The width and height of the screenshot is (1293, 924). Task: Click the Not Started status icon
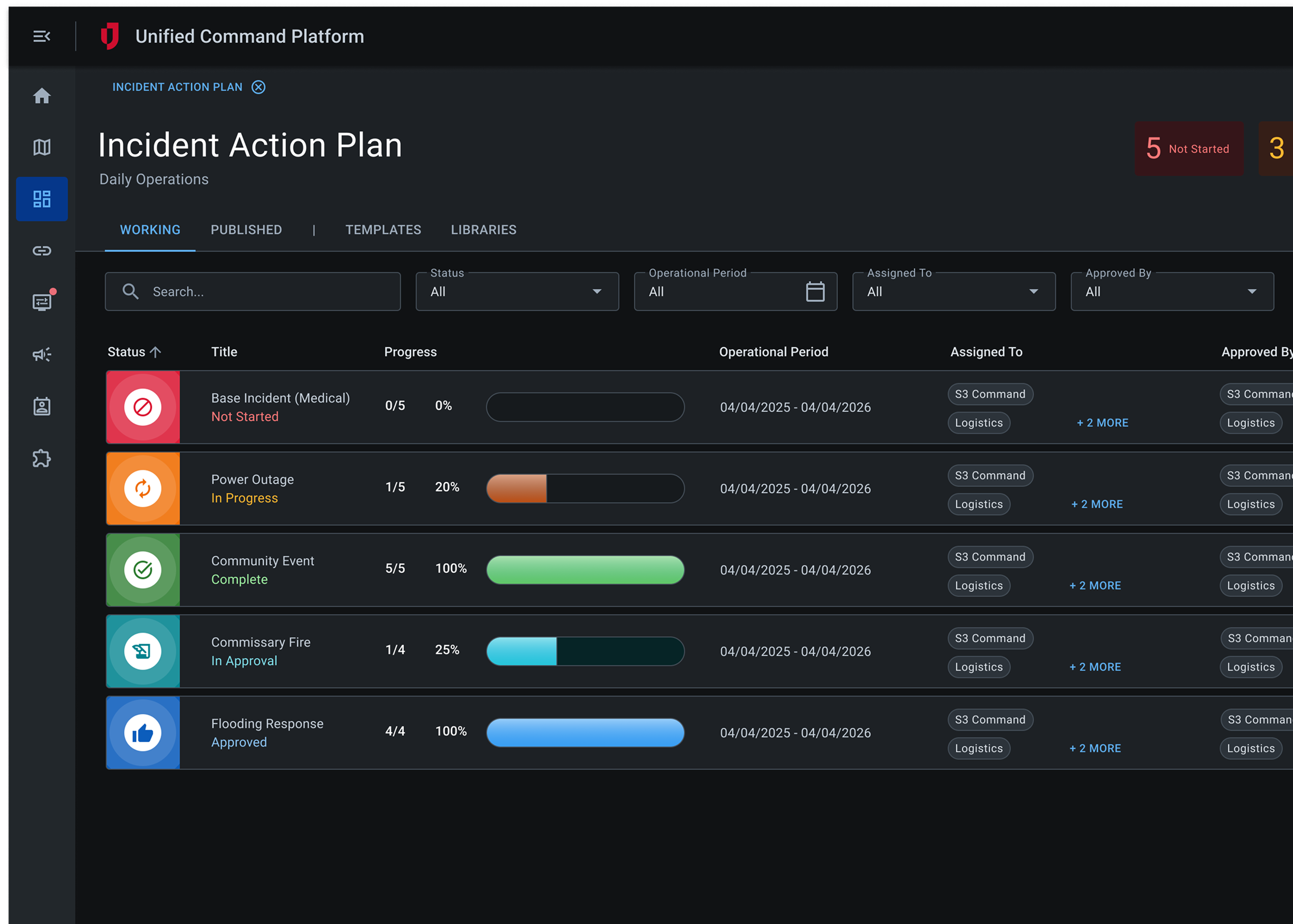click(143, 407)
